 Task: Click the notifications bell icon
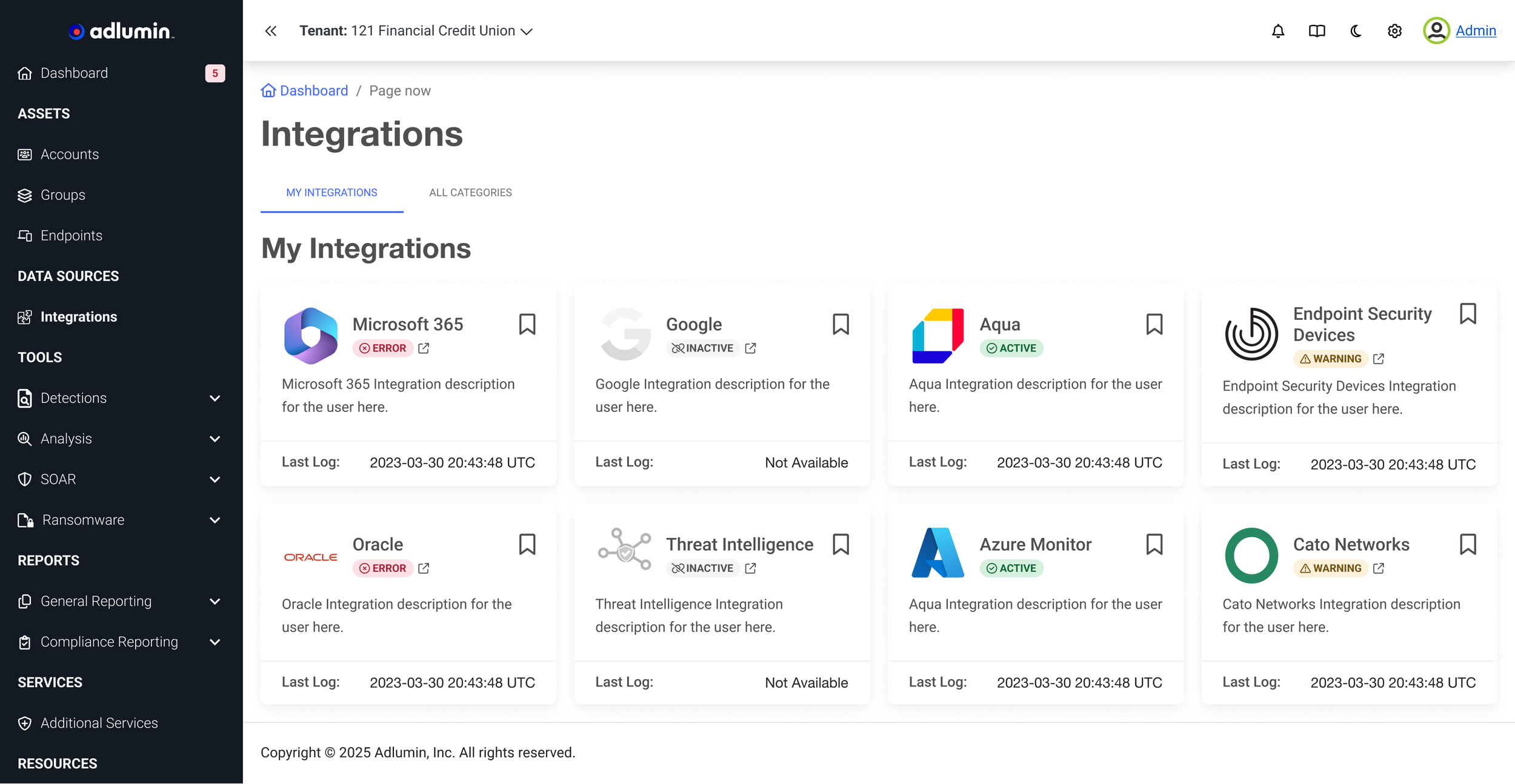[x=1277, y=30]
